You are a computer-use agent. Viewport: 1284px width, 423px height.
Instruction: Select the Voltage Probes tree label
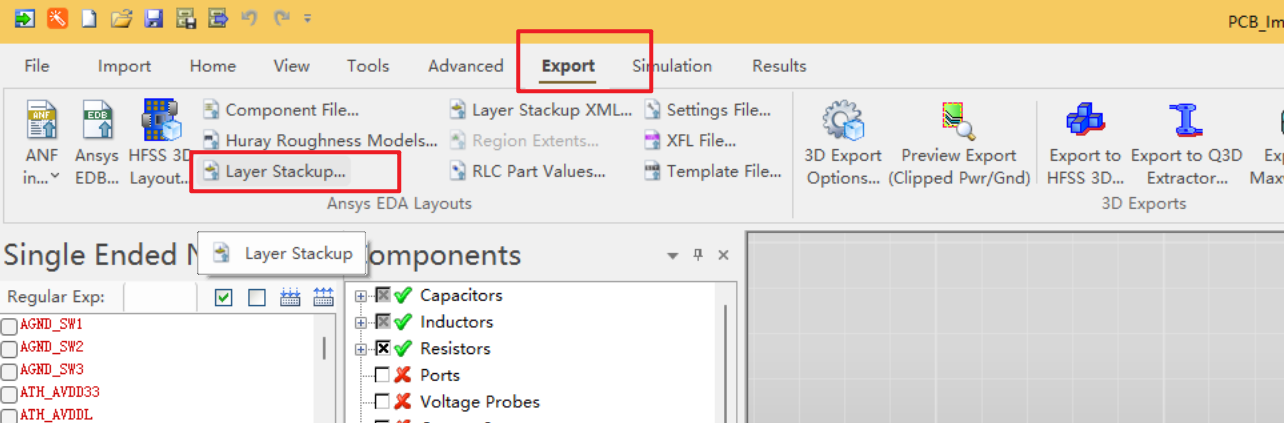[480, 402]
